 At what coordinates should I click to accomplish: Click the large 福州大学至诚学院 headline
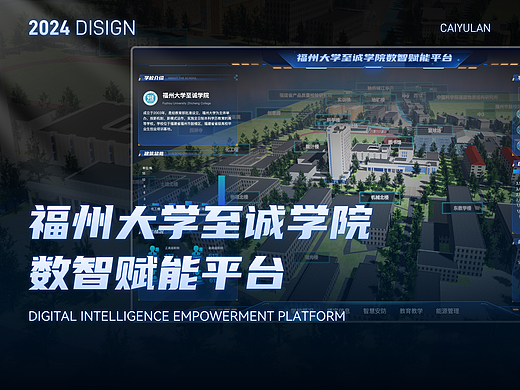pos(200,222)
